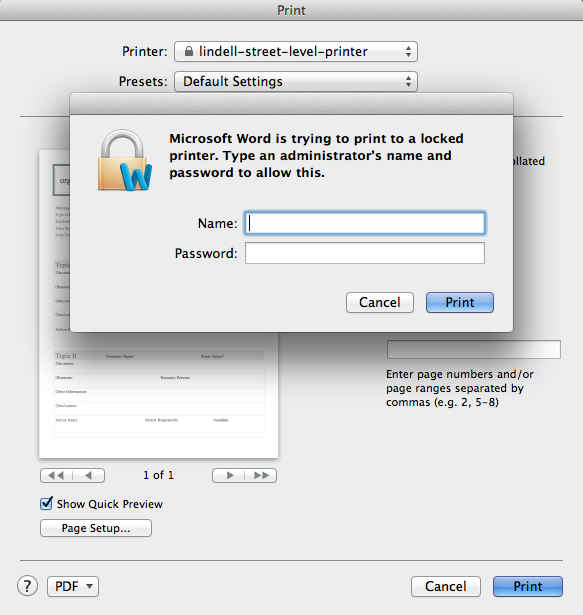Click the padlock Word icon in the authentication dialog
Viewport: 583px width, 615px height.
125,161
